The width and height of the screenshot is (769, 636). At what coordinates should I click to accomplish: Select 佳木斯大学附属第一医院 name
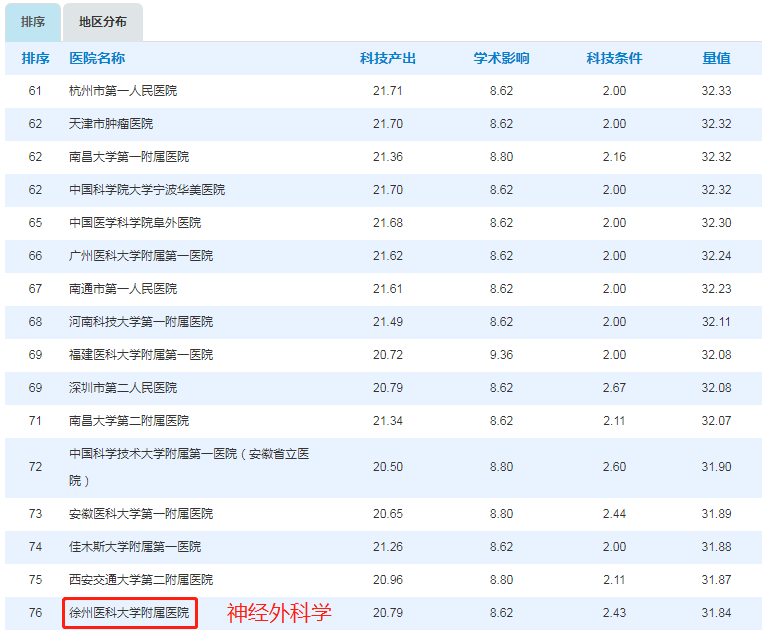pyautogui.click(x=135, y=547)
